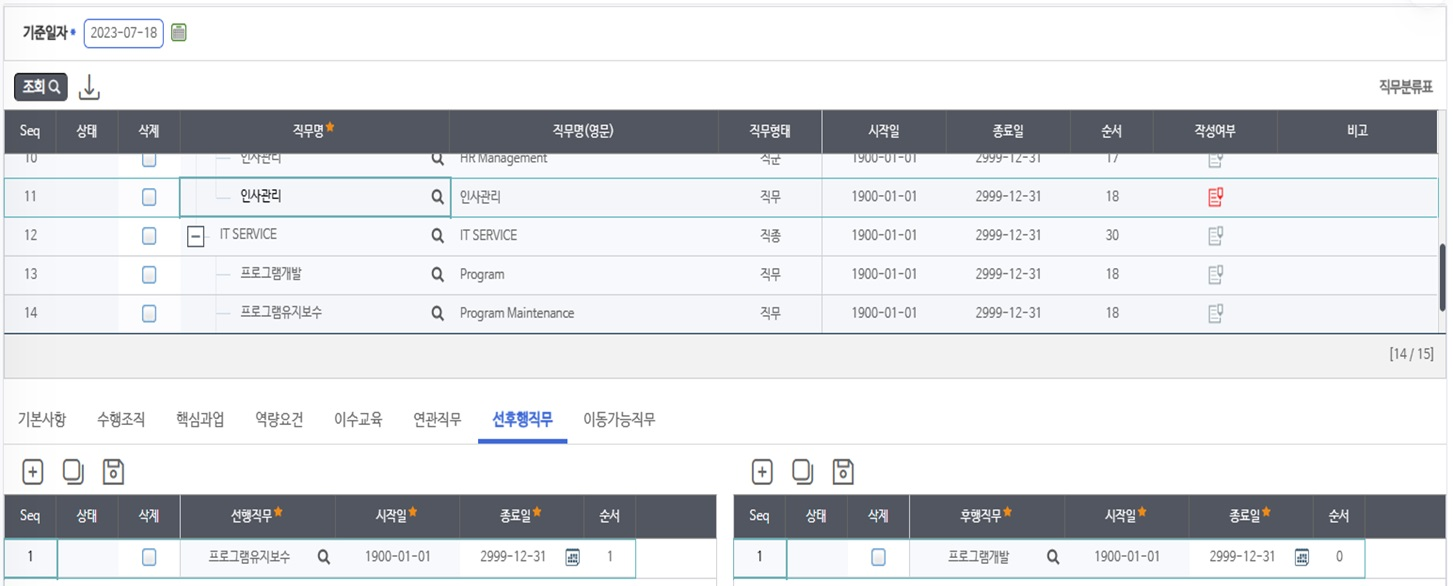
Task: Click search icon beside 프로그램개발 in row 13
Action: tap(437, 275)
